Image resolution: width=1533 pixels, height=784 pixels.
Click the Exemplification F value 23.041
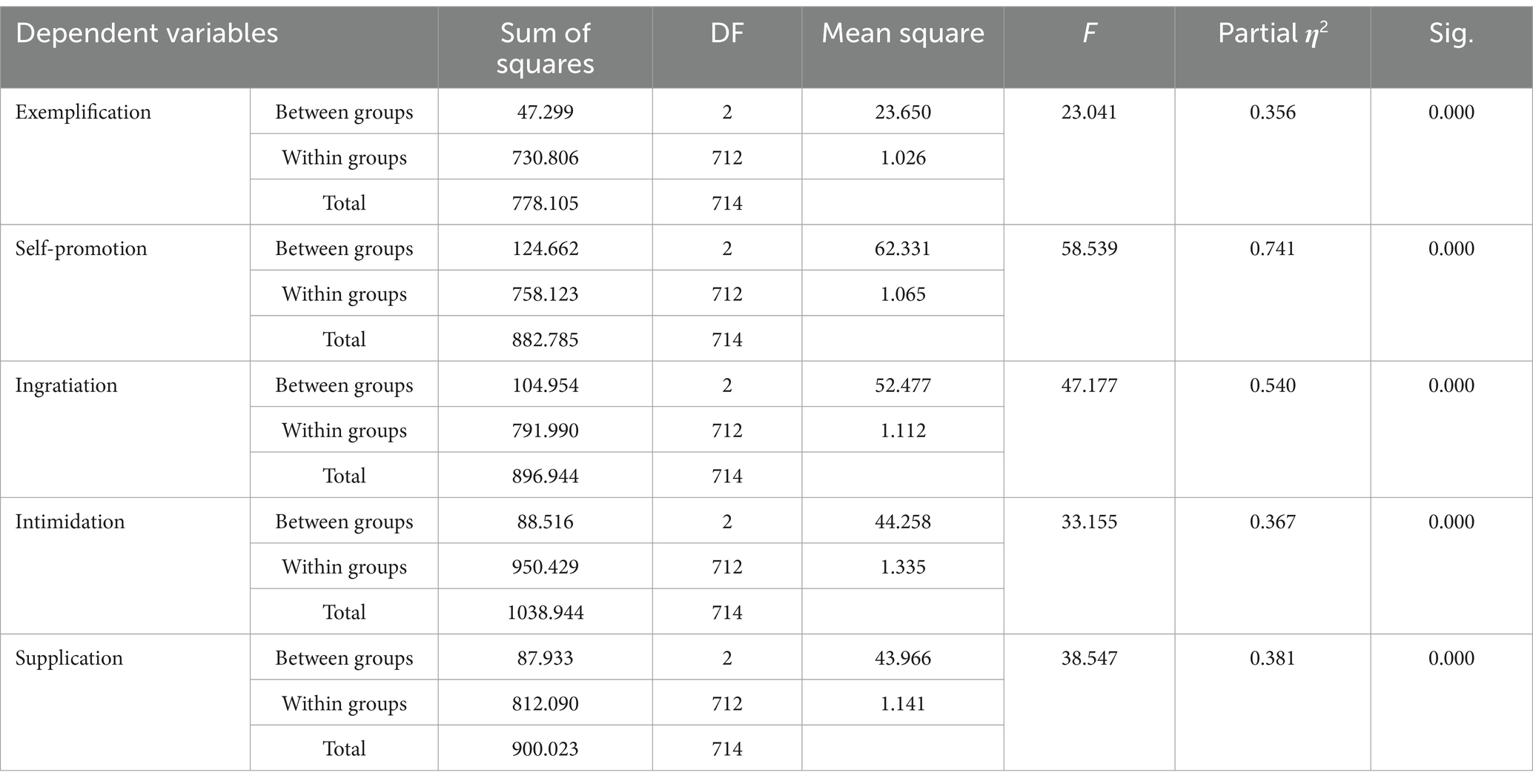click(1089, 113)
